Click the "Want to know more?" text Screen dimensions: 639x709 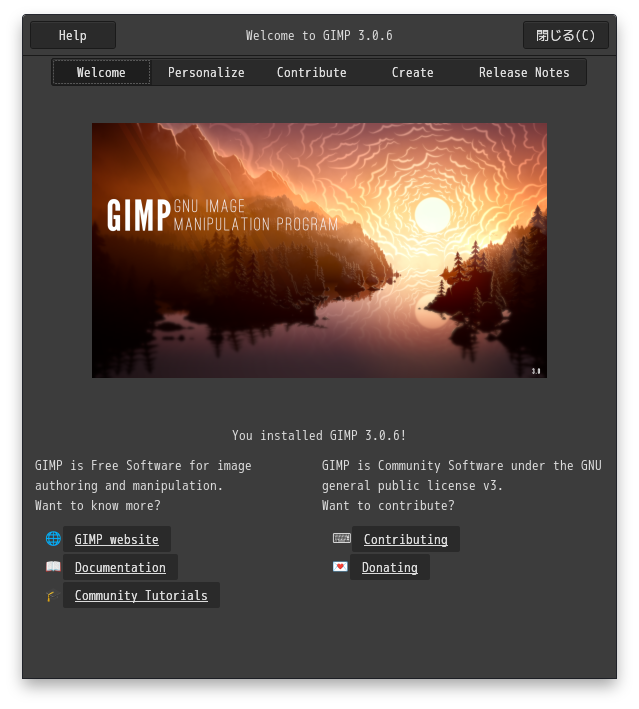[x=98, y=506]
